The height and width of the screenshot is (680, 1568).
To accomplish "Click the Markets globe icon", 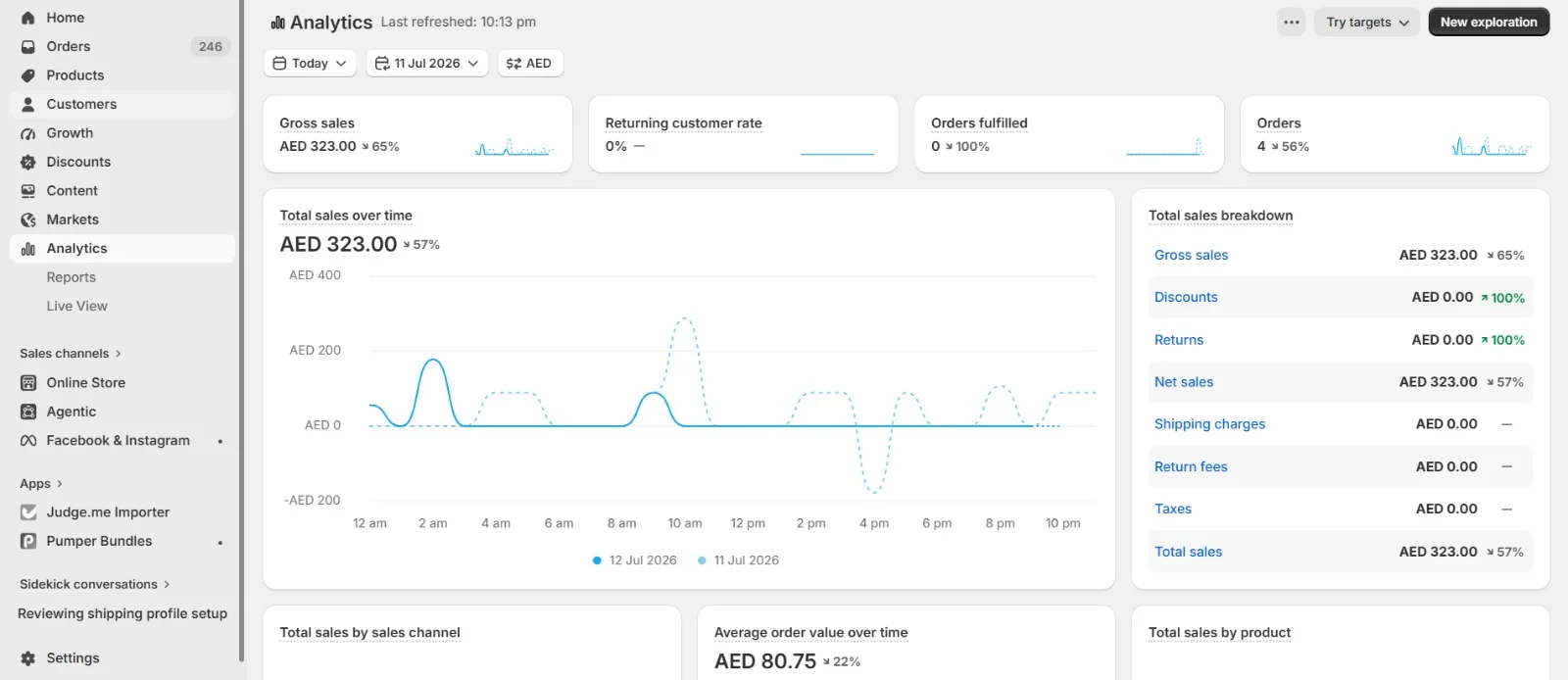I will [28, 219].
